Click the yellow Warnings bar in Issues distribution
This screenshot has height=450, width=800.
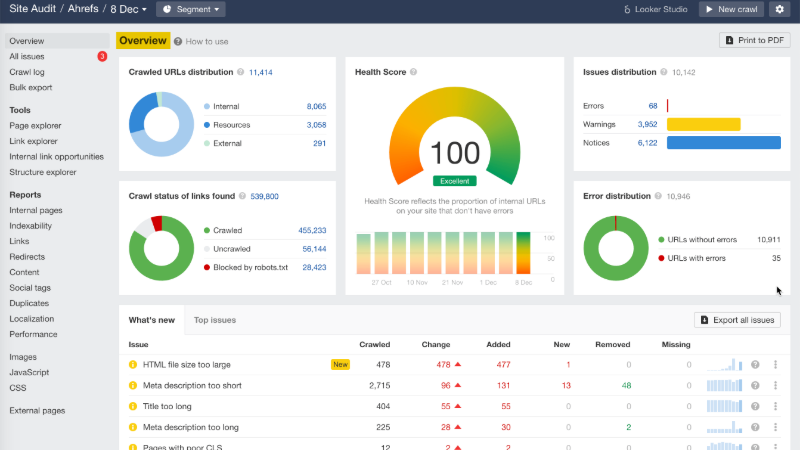click(x=703, y=124)
